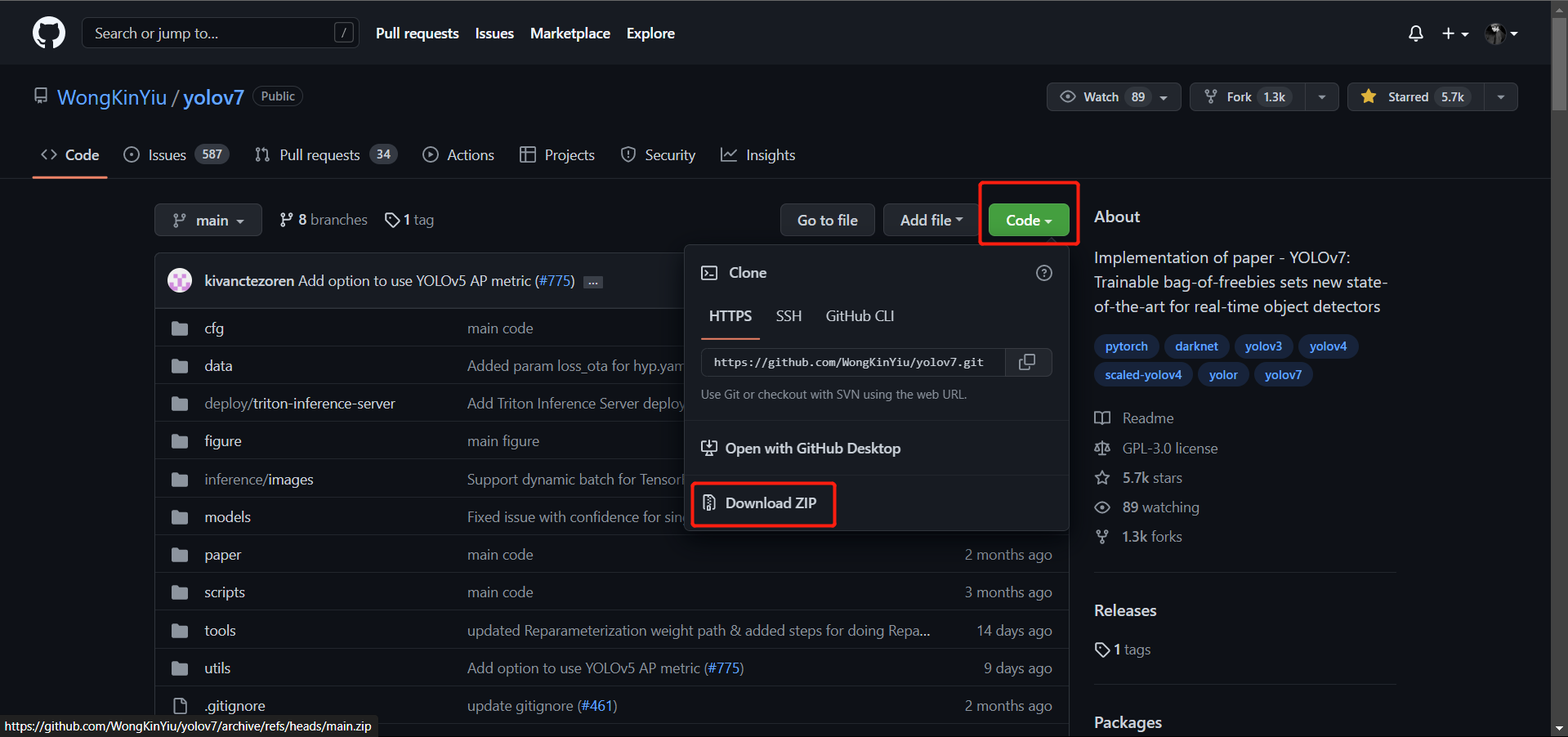
Task: Toggle Watch on the repository
Action: pyautogui.click(x=1100, y=97)
